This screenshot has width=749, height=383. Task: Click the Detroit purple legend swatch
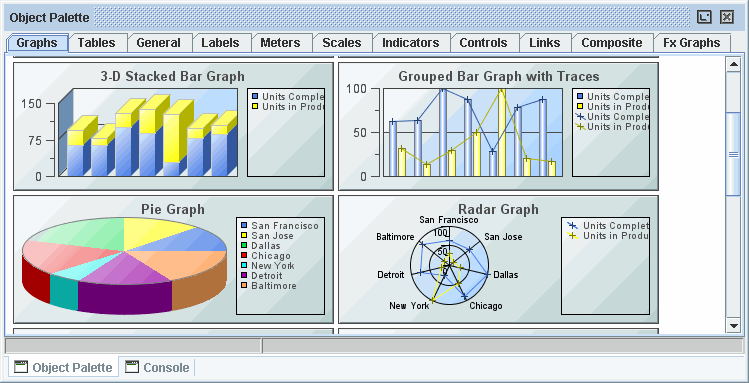(x=244, y=276)
